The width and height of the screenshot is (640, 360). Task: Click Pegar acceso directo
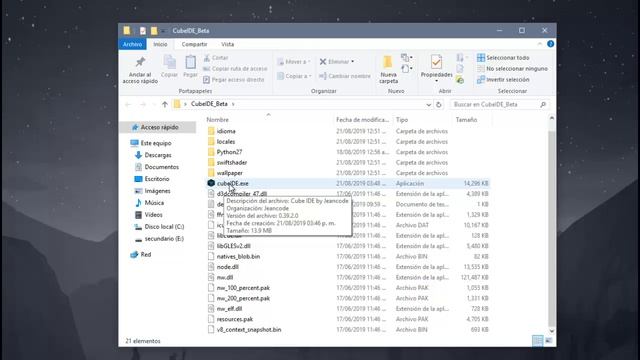tap(234, 80)
